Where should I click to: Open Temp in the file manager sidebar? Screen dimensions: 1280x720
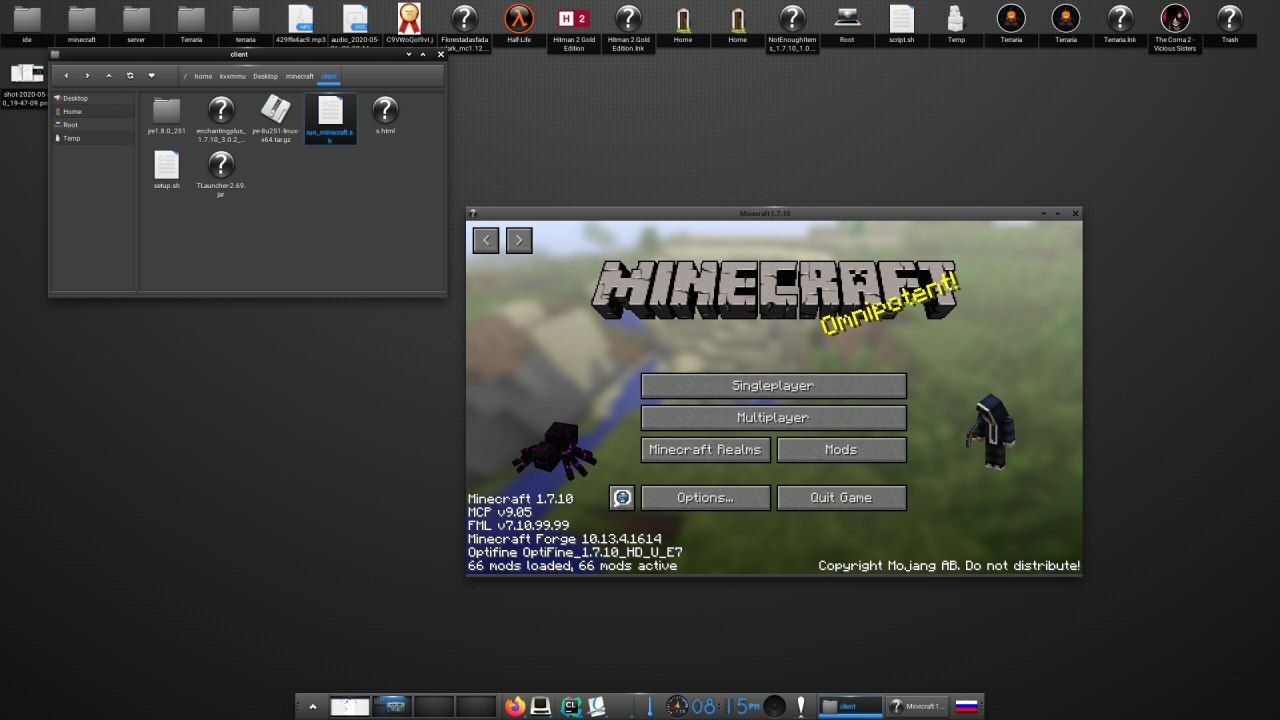coord(92,138)
